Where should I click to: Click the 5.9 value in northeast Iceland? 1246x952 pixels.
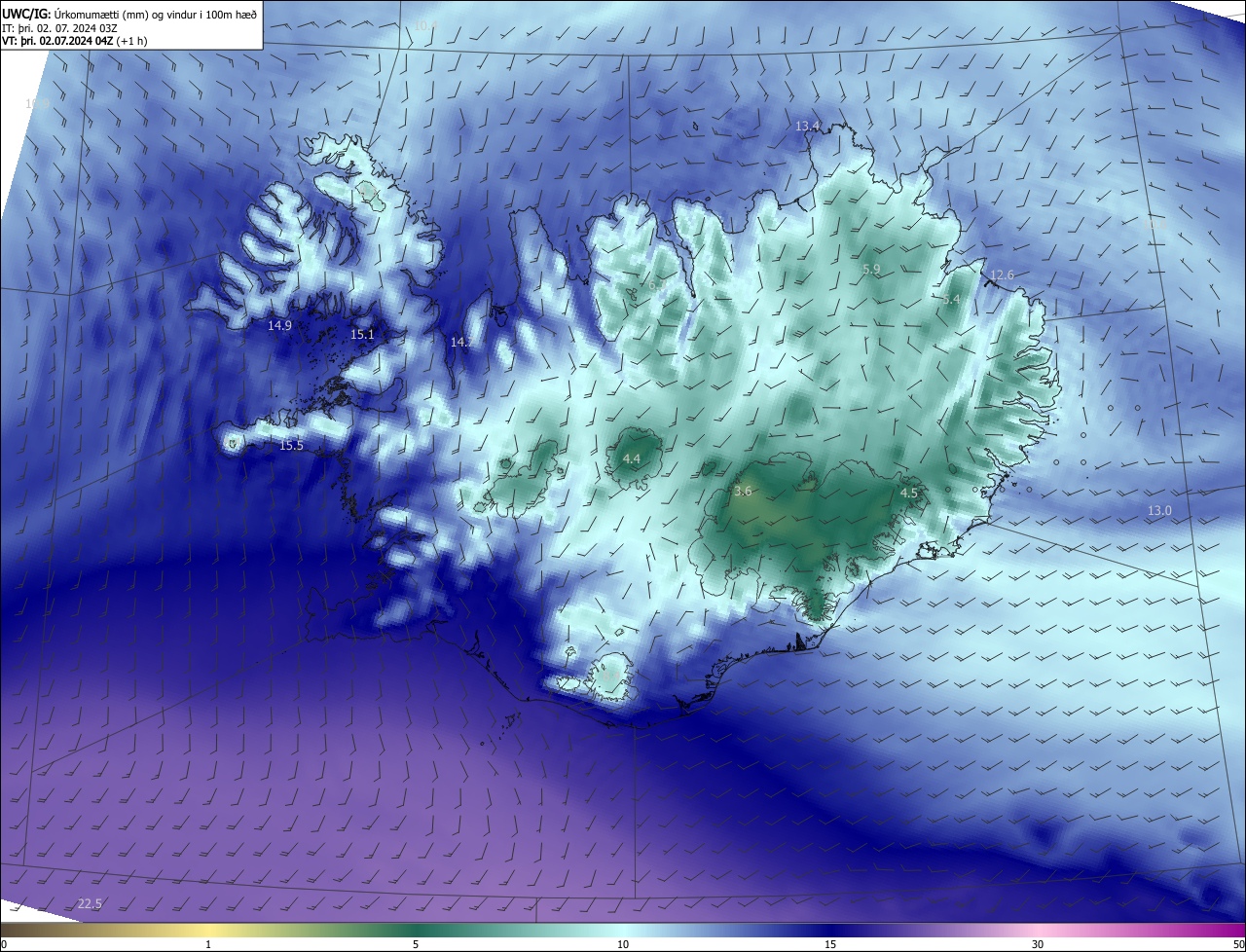point(871,269)
